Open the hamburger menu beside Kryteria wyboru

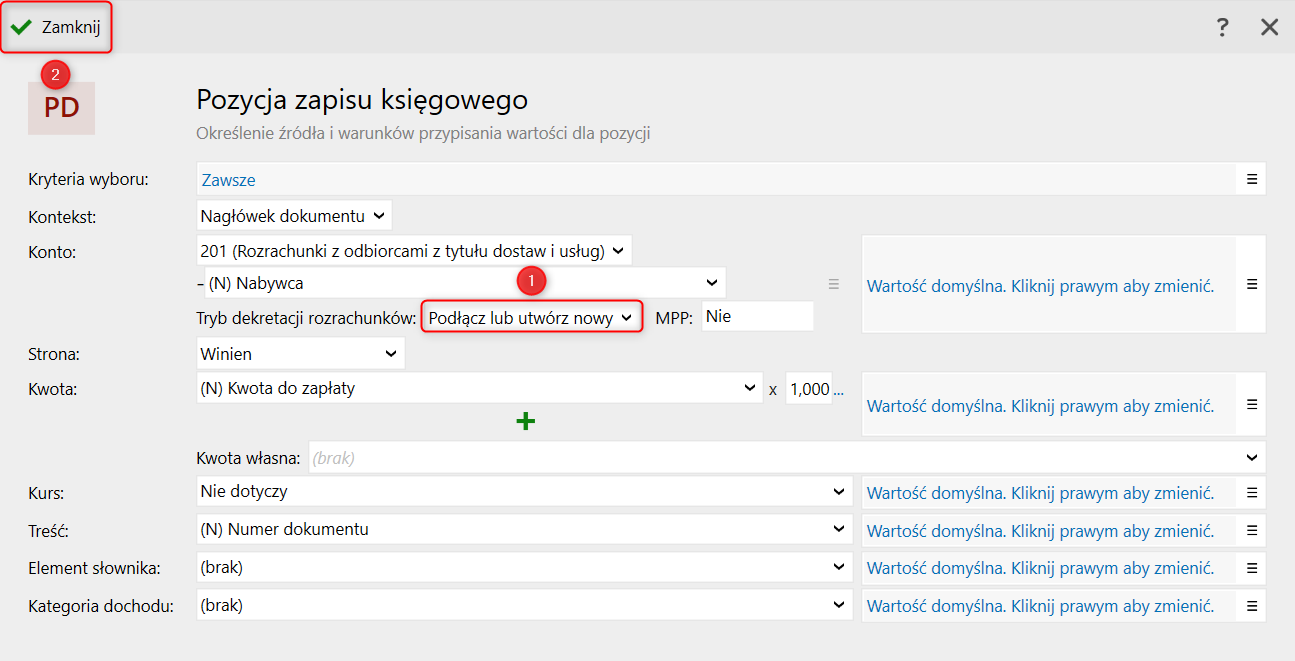tap(1251, 179)
